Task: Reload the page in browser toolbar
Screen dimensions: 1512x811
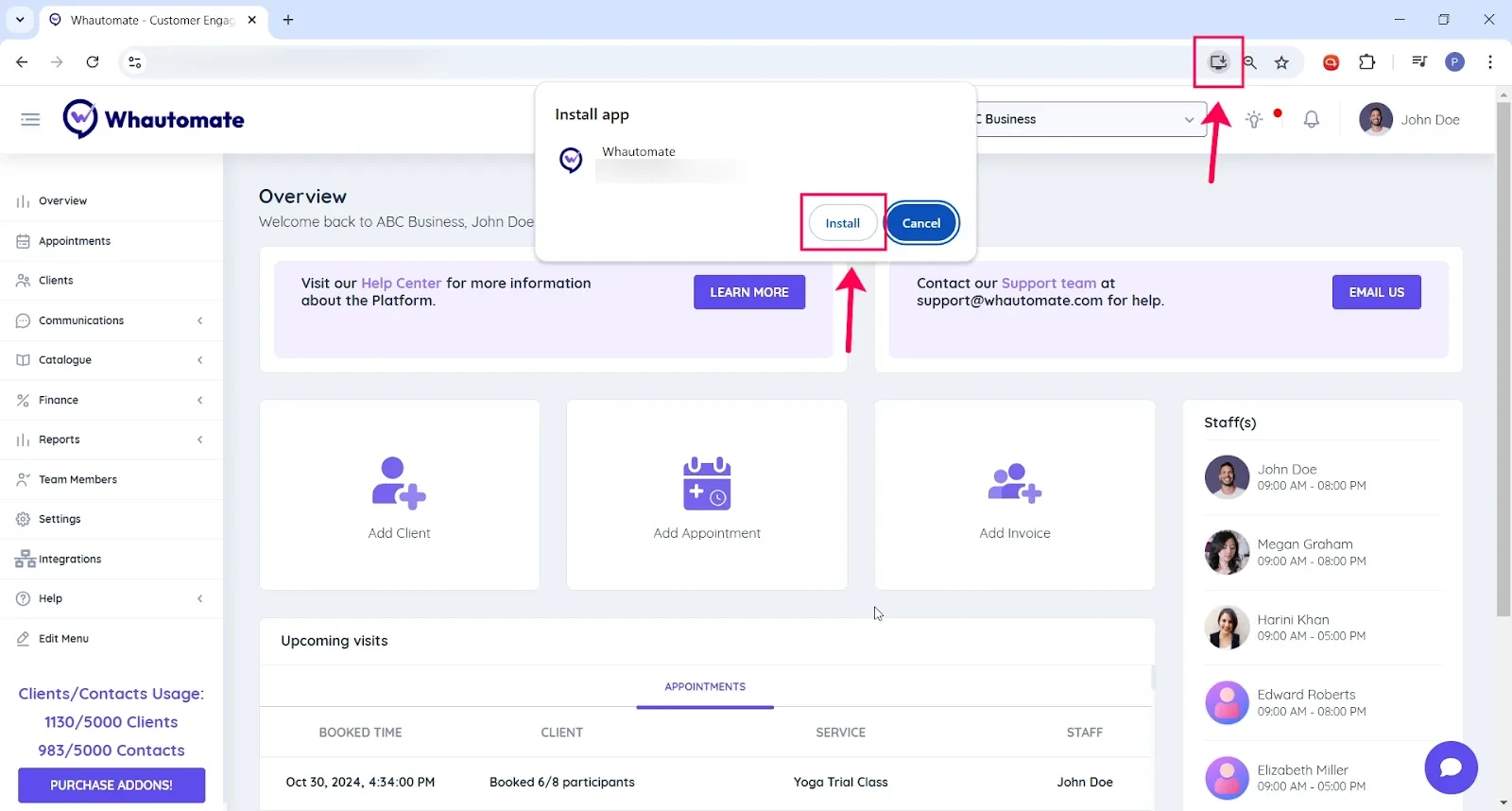Action: [93, 62]
